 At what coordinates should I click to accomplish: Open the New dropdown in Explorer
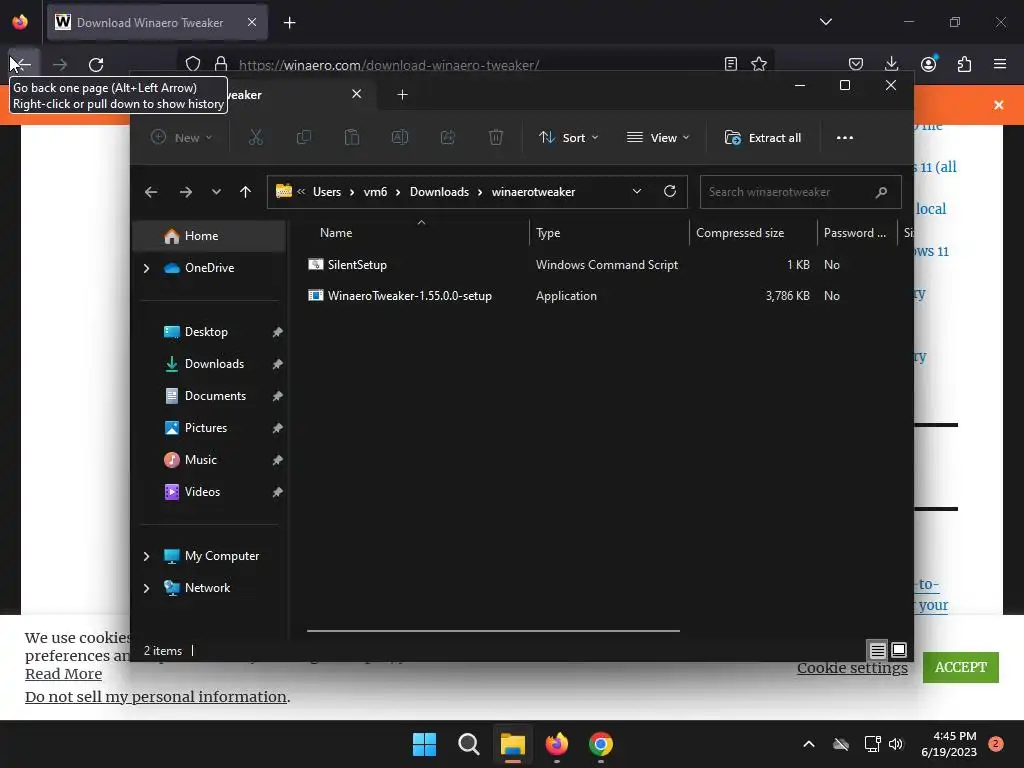tap(182, 138)
